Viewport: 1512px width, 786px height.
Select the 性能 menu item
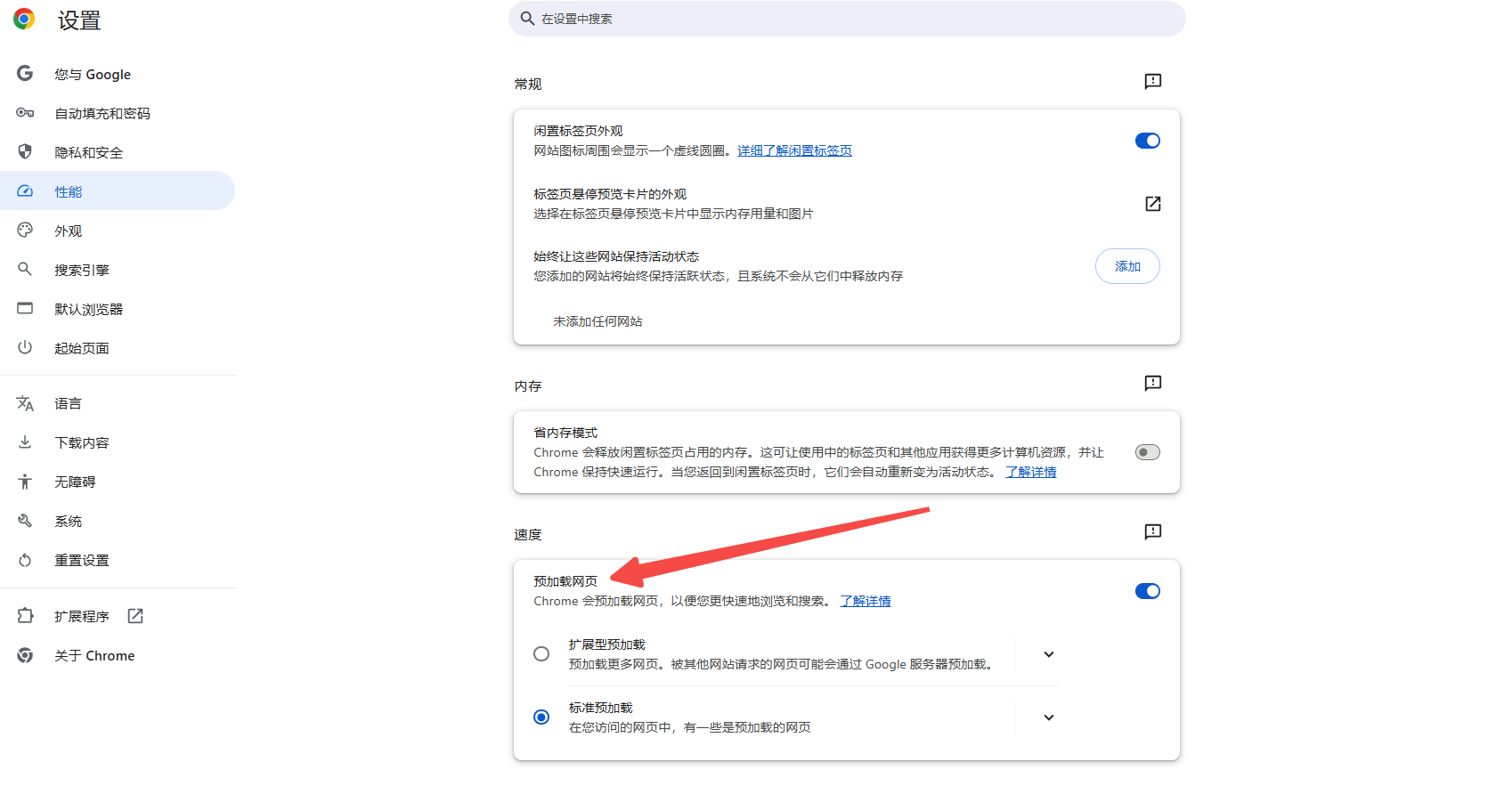(x=118, y=190)
